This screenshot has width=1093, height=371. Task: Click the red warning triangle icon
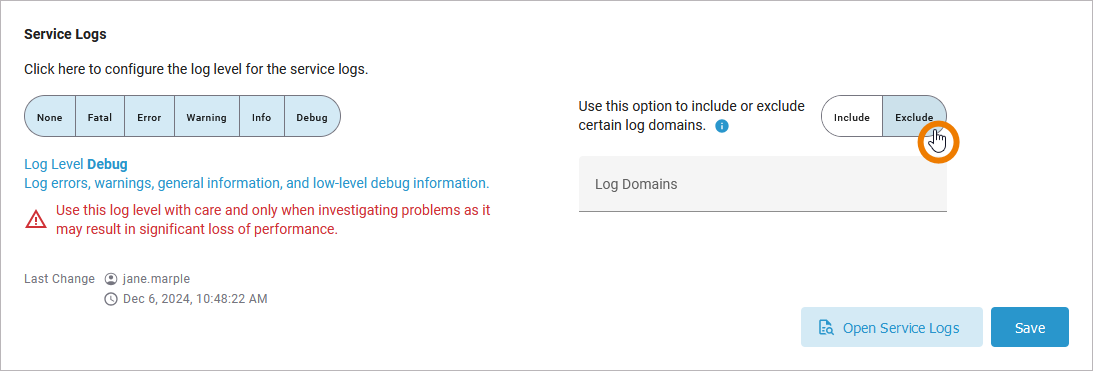pyautogui.click(x=36, y=220)
